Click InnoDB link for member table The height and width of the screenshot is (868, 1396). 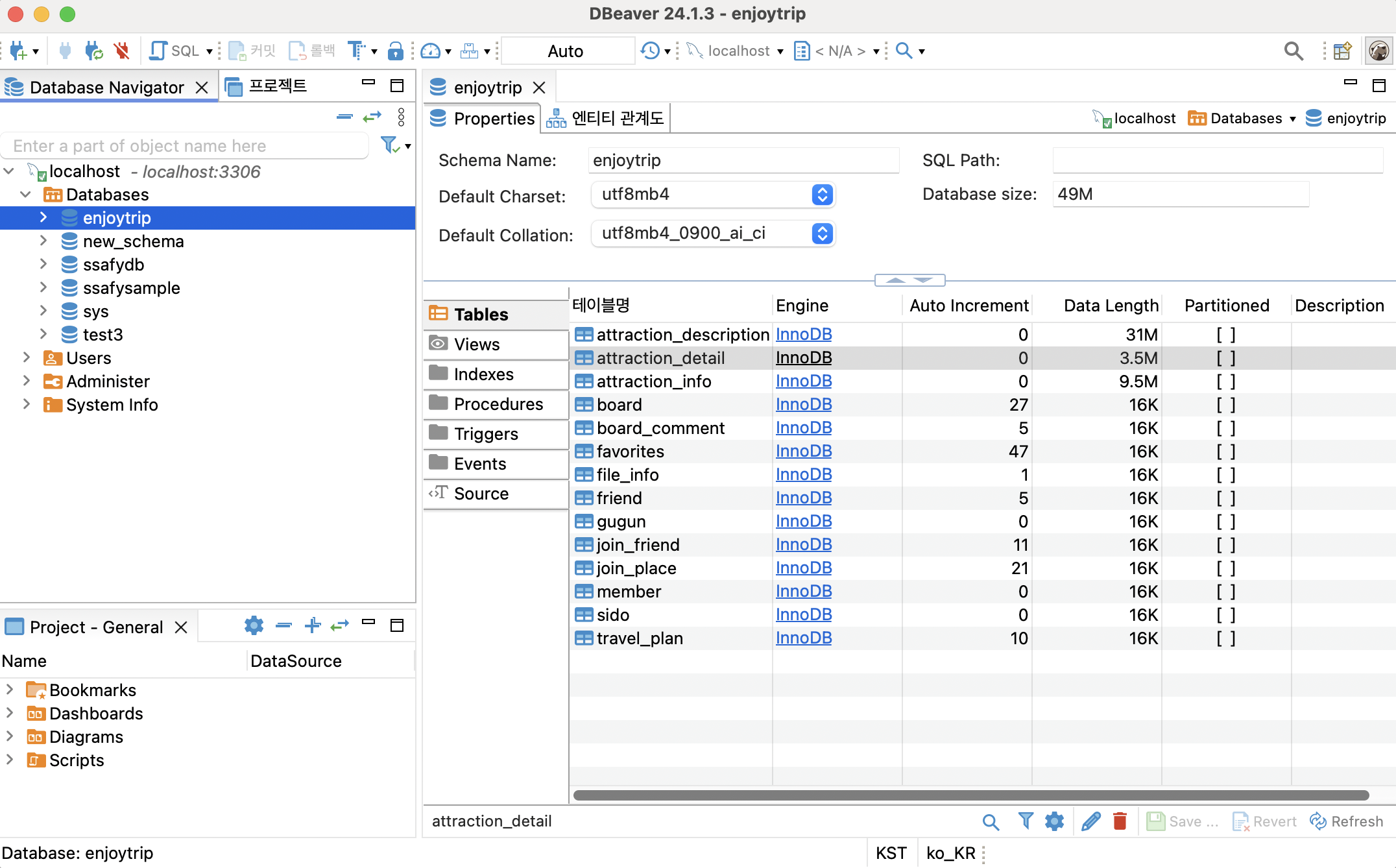tap(803, 592)
